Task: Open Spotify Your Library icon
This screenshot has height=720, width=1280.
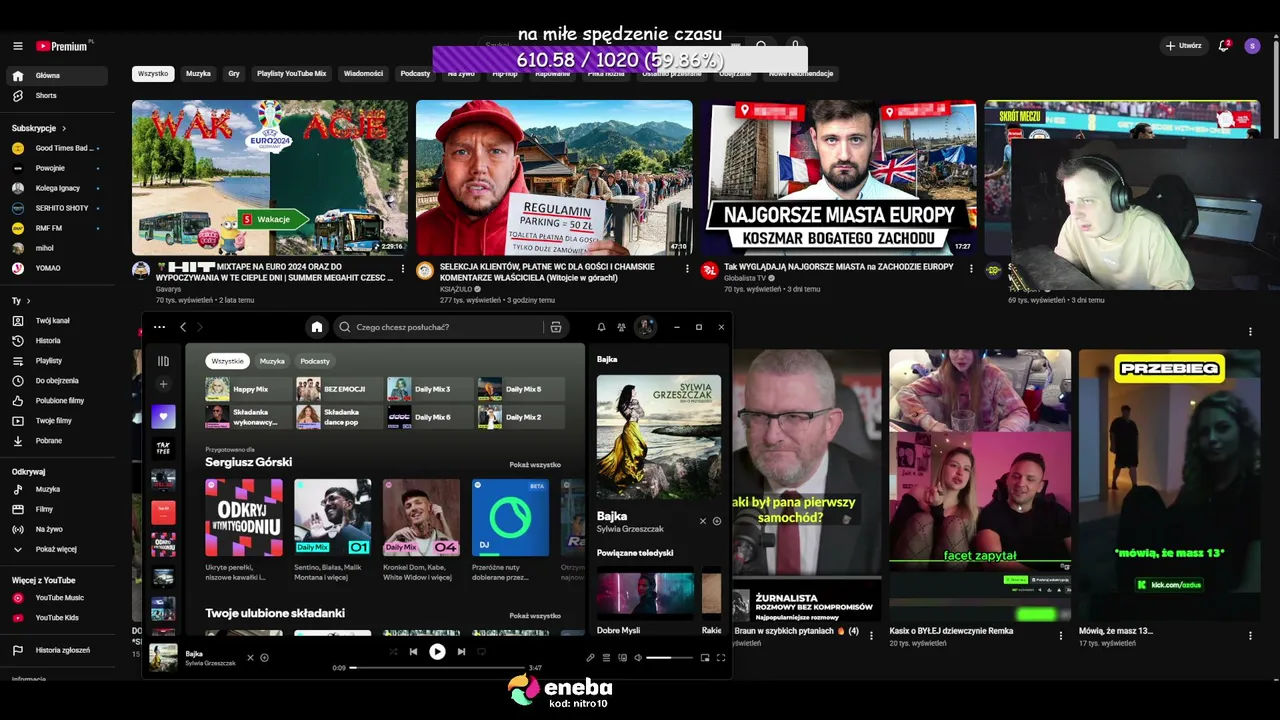Action: click(163, 361)
